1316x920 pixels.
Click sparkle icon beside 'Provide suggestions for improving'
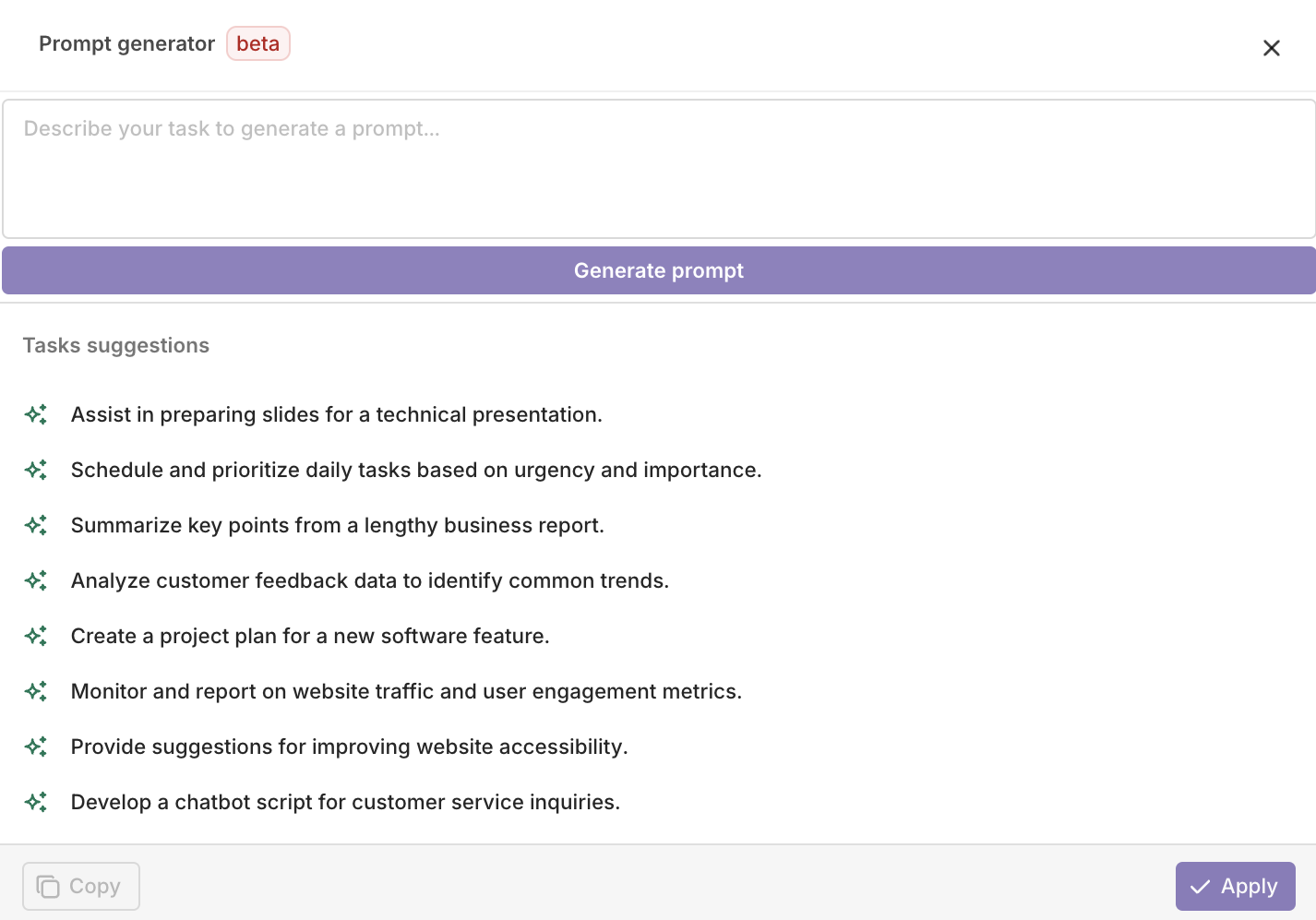[x=36, y=747]
